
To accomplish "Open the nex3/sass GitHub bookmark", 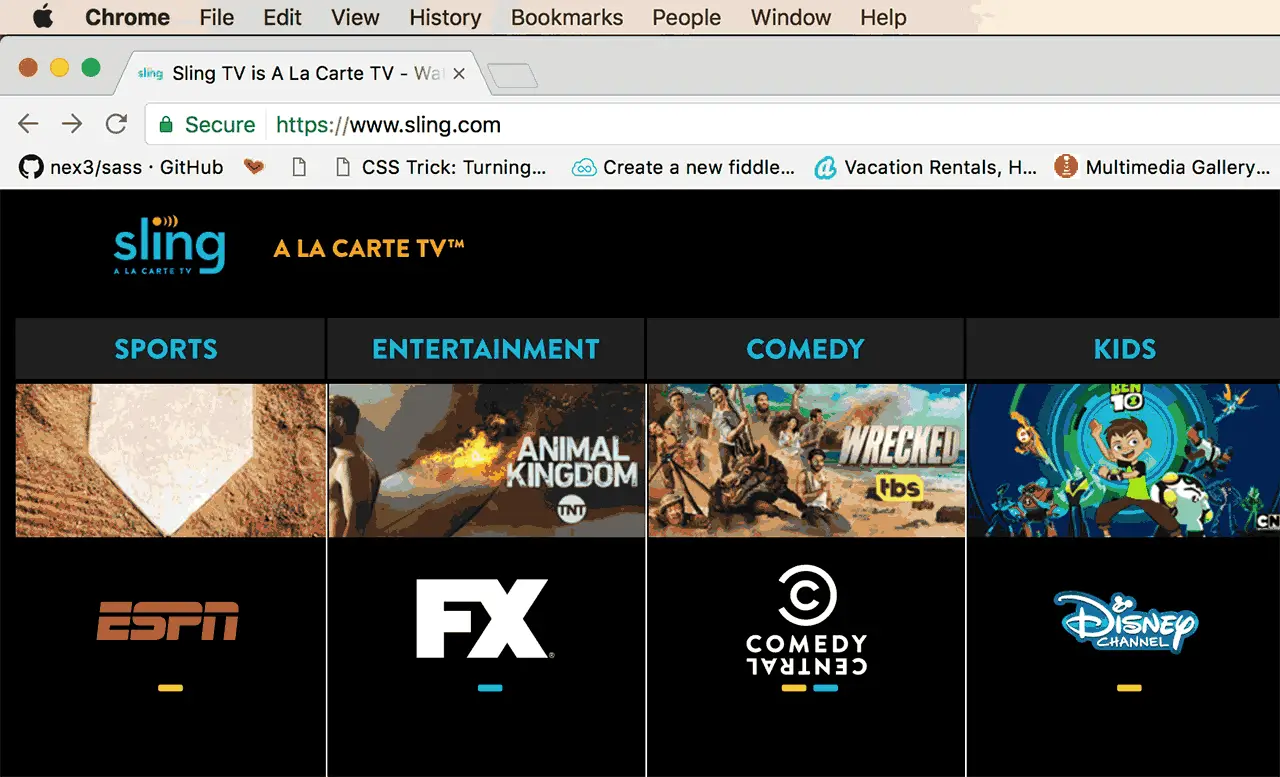I will tap(121, 167).
